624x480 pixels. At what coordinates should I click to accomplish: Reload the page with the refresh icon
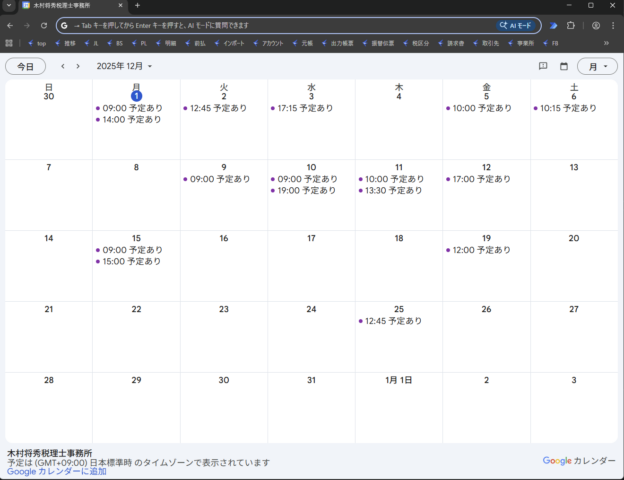[44, 25]
